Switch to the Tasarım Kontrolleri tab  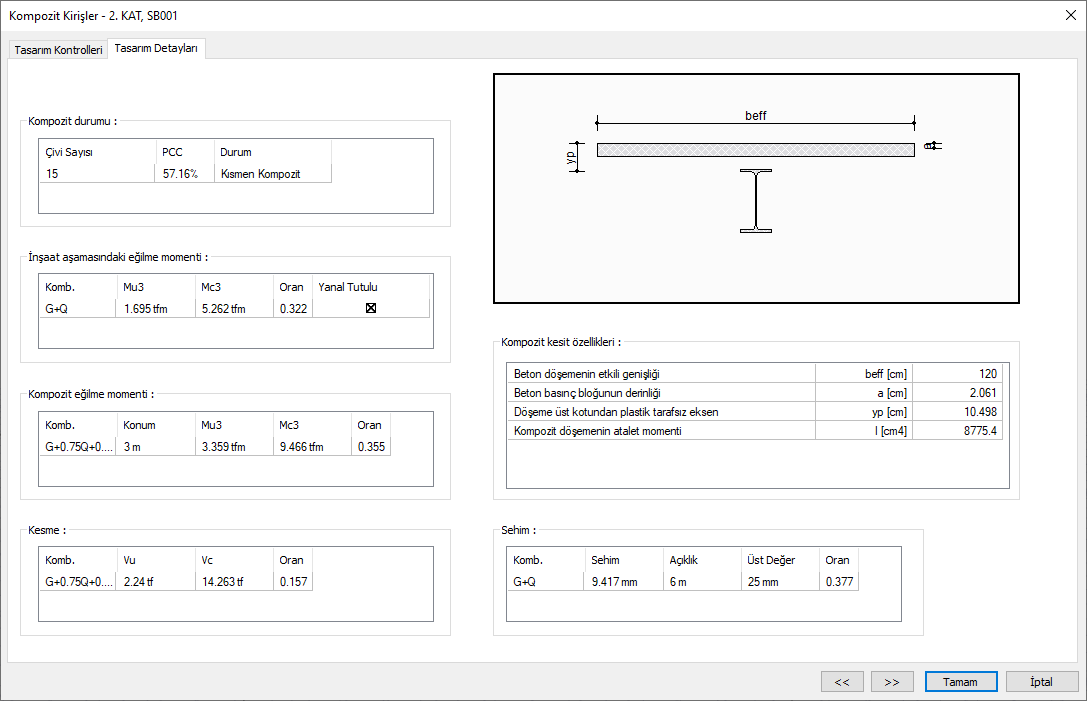tap(58, 49)
